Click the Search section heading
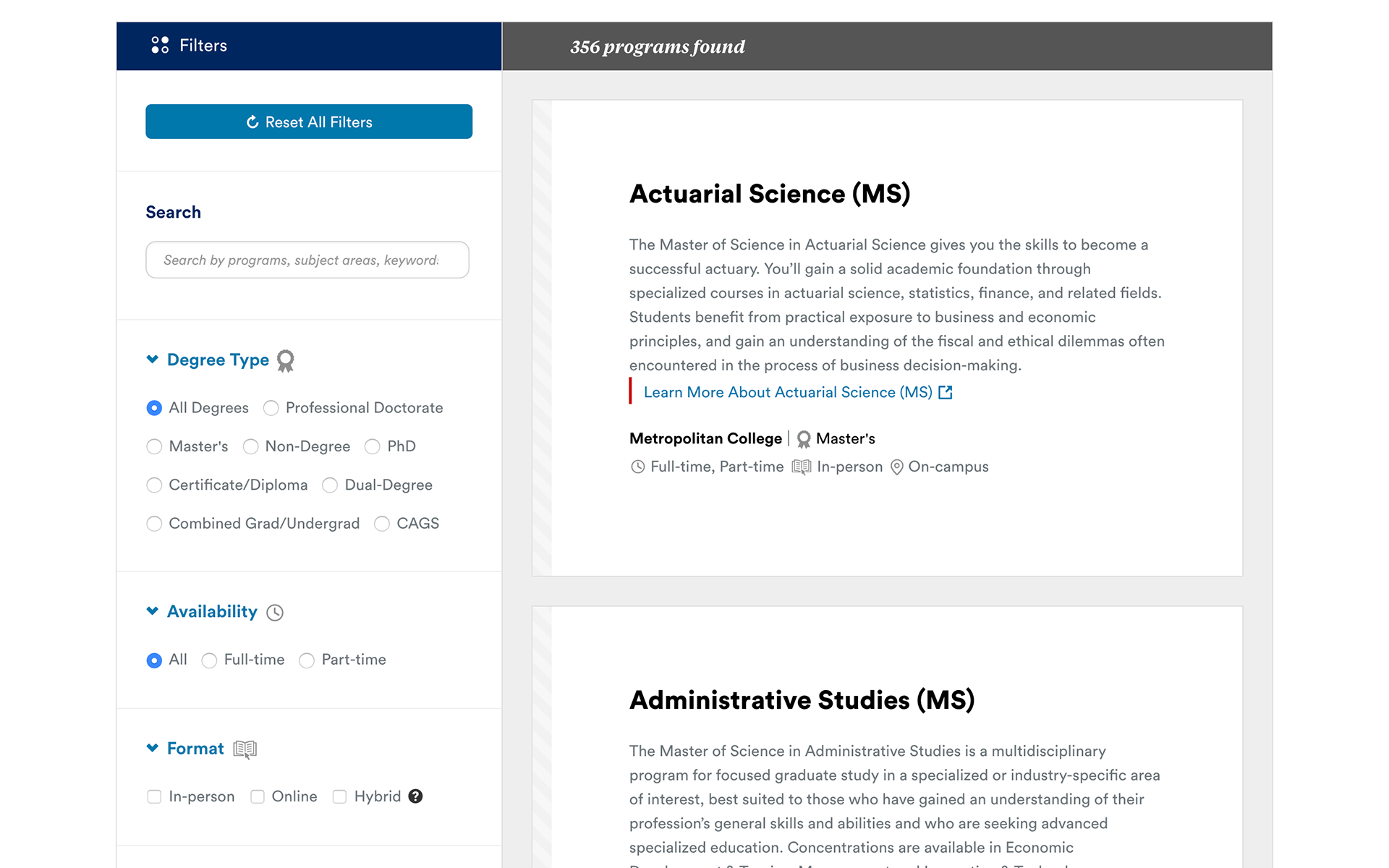Image resolution: width=1389 pixels, height=868 pixels. (174, 212)
